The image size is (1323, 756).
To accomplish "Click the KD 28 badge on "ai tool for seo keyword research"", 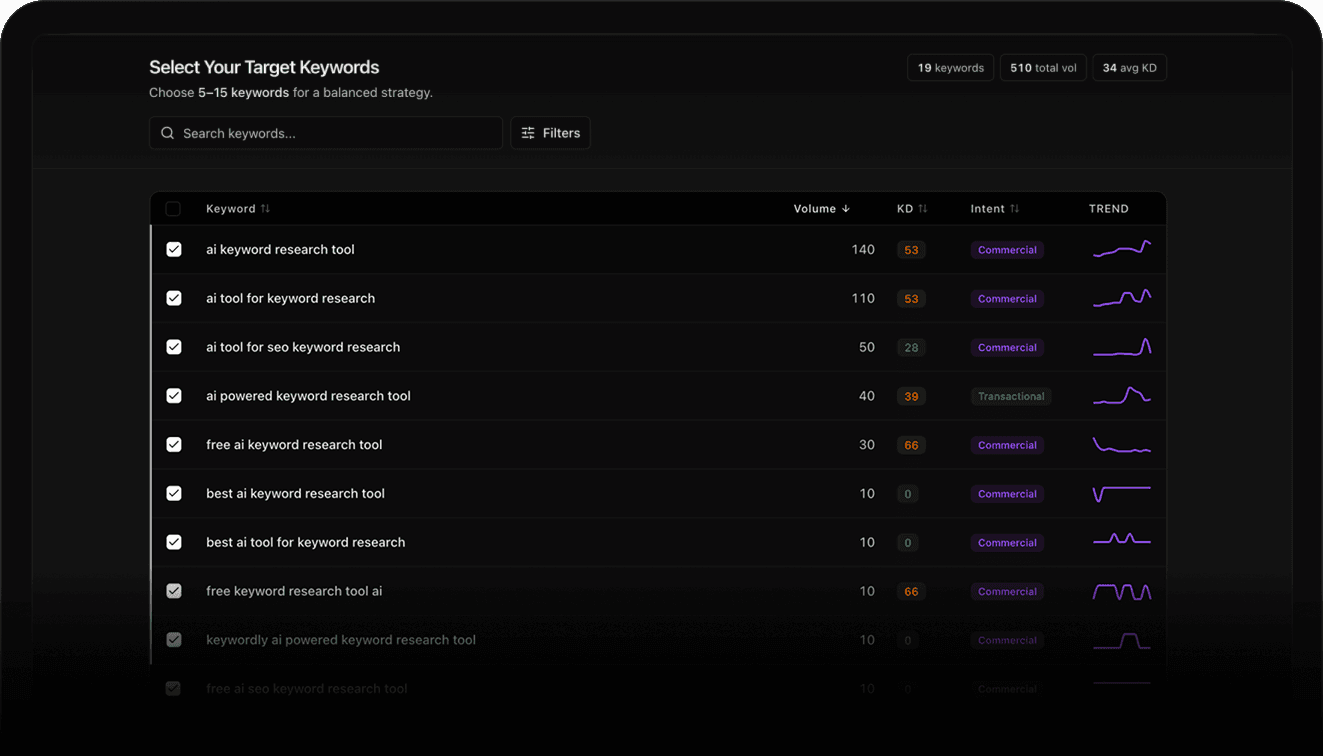I will tap(911, 347).
